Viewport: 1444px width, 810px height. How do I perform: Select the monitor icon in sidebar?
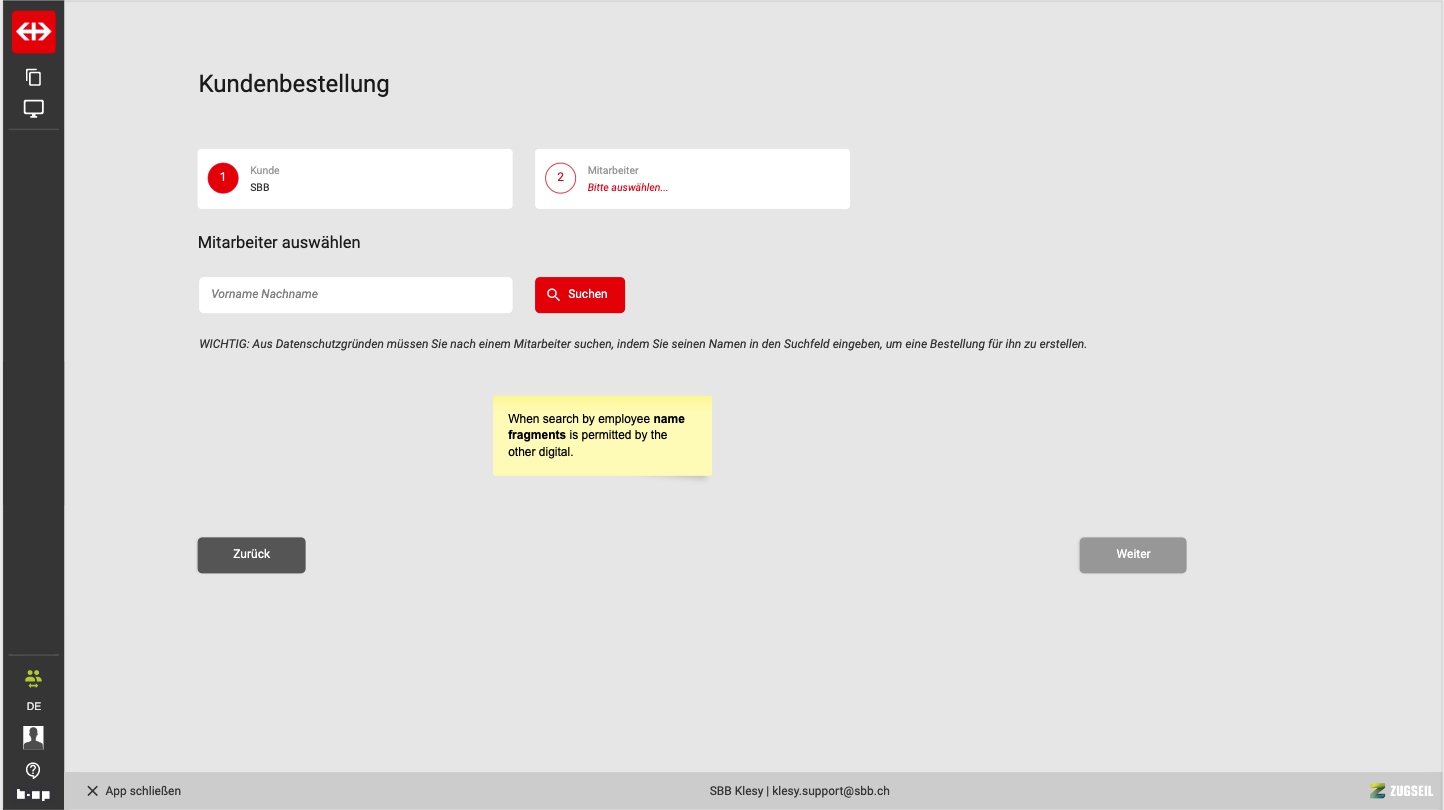pyautogui.click(x=33, y=108)
